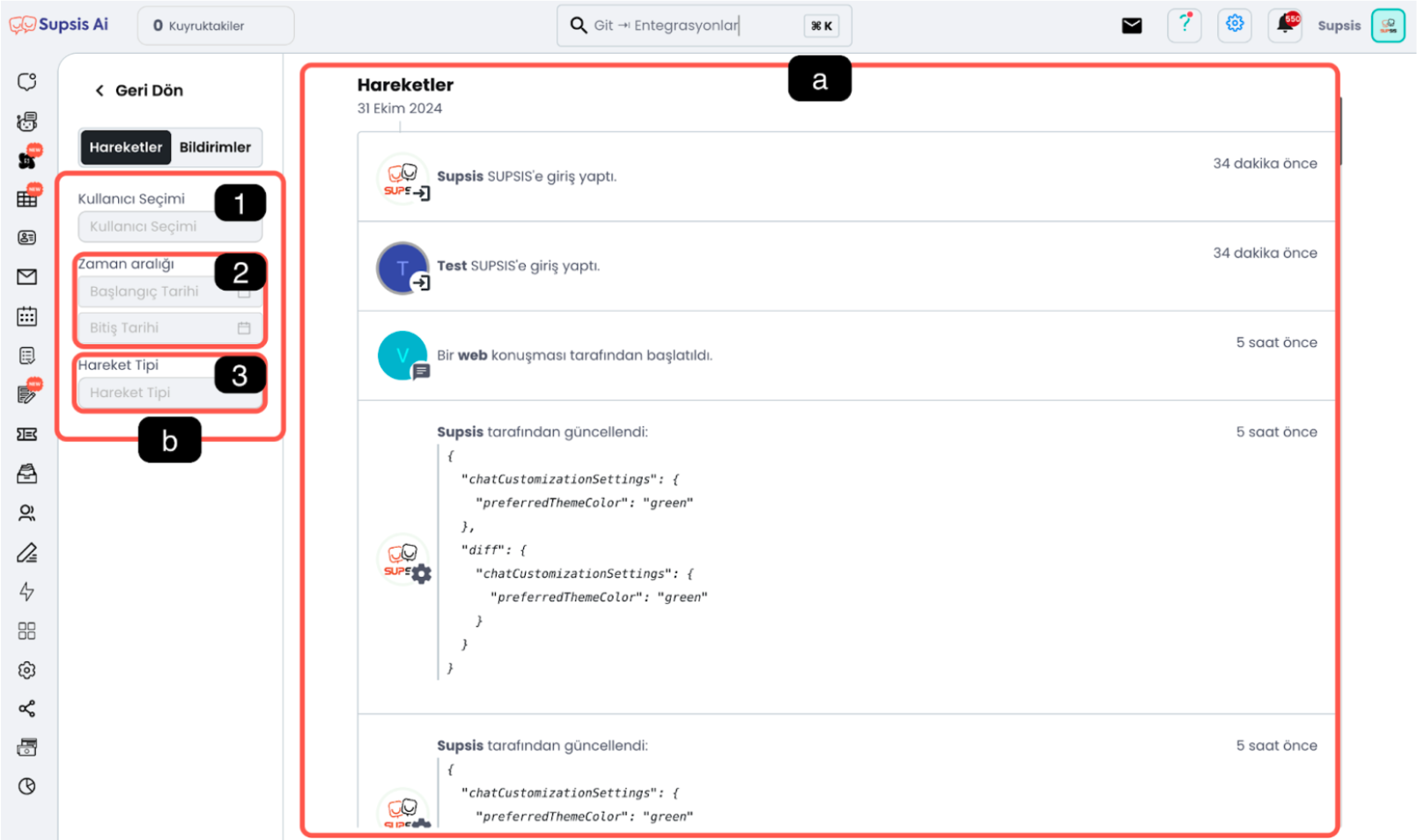The height and width of the screenshot is (840, 1417).
Task: Switch to the Bildirimler tab
Action: coord(216,147)
